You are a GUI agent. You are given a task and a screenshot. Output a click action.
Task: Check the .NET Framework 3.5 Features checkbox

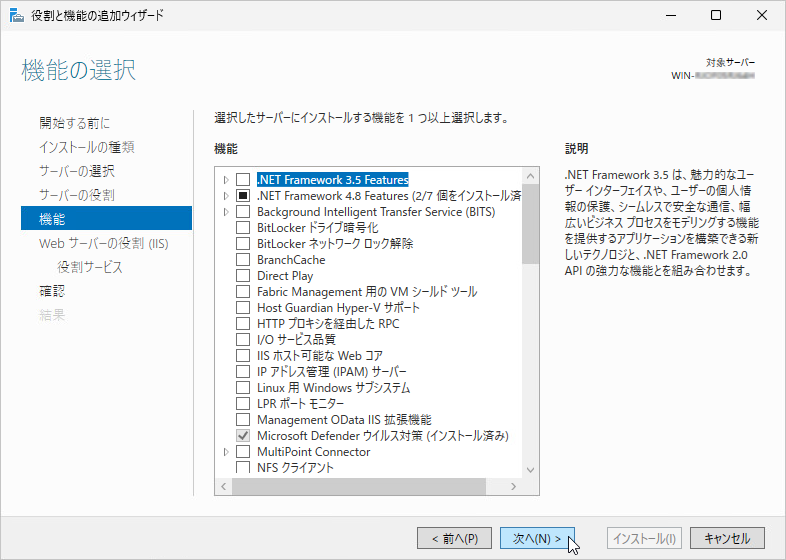click(243, 179)
